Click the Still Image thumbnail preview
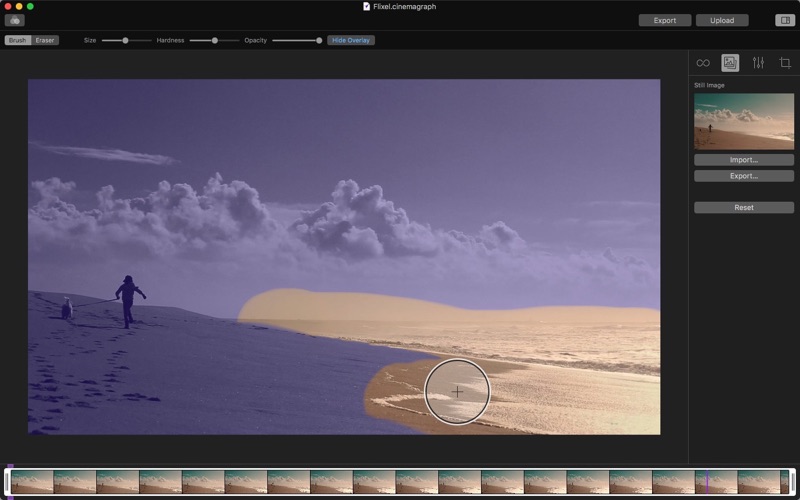This screenshot has width=800, height=500. pos(744,122)
